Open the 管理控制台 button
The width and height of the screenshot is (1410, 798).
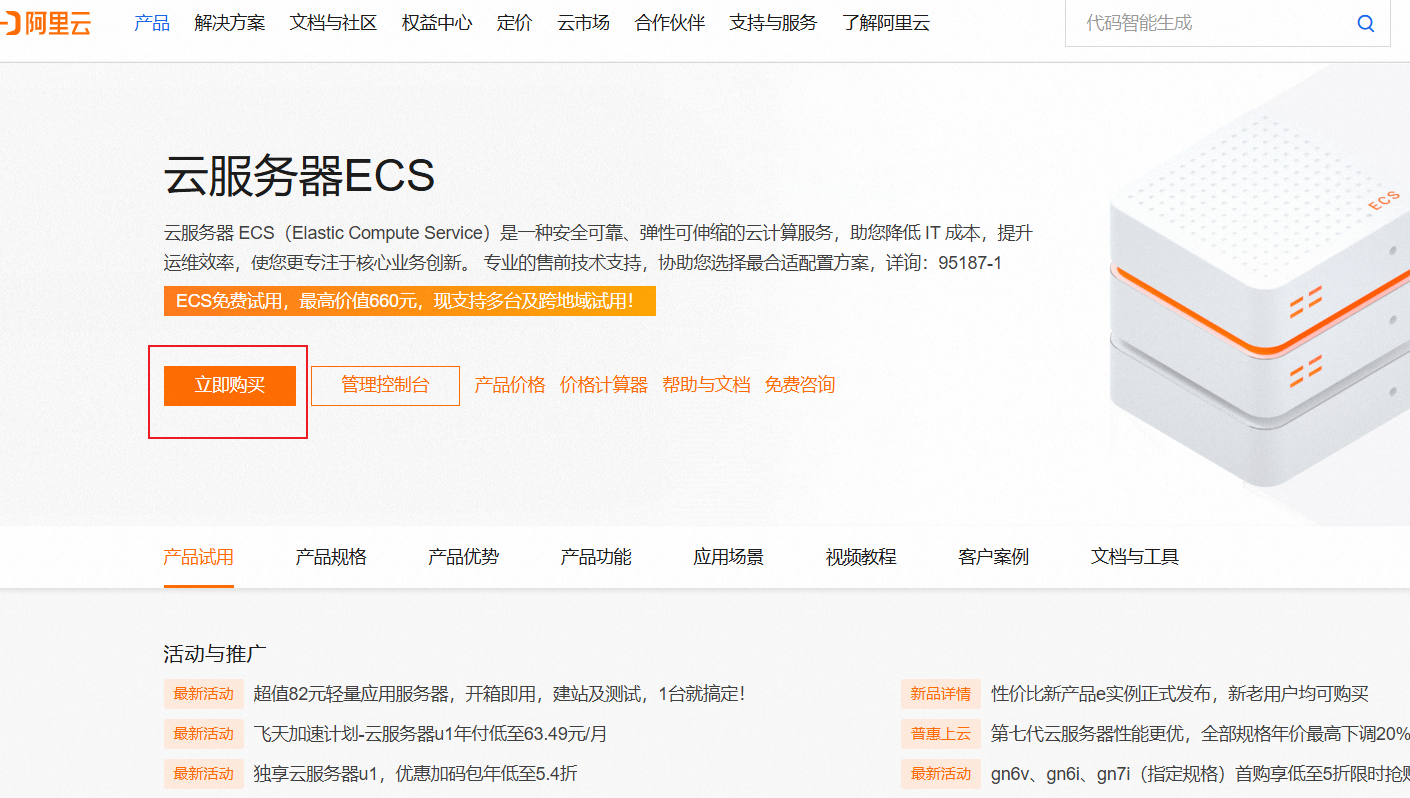pos(385,385)
